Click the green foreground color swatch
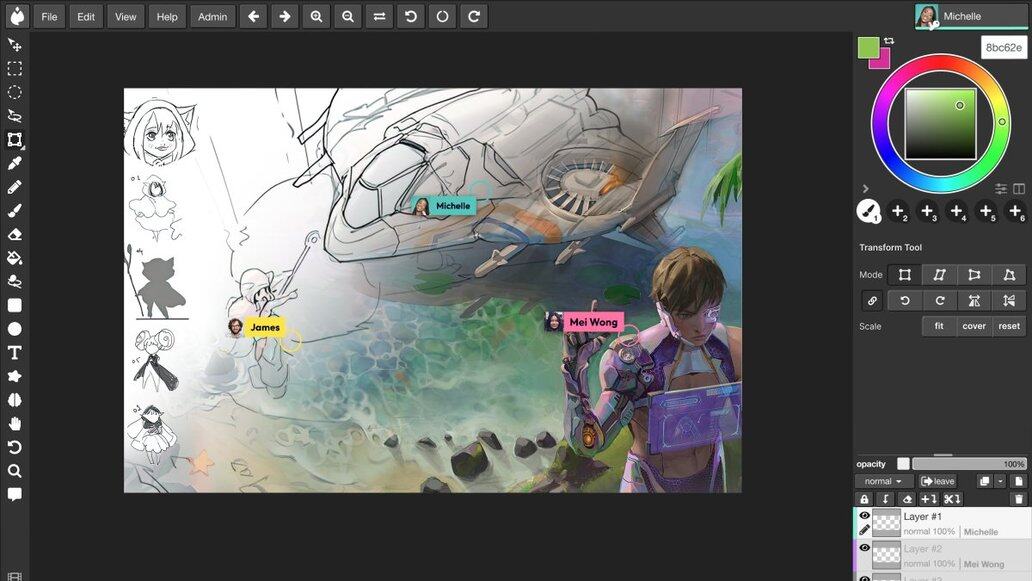1032x581 pixels. 868,47
